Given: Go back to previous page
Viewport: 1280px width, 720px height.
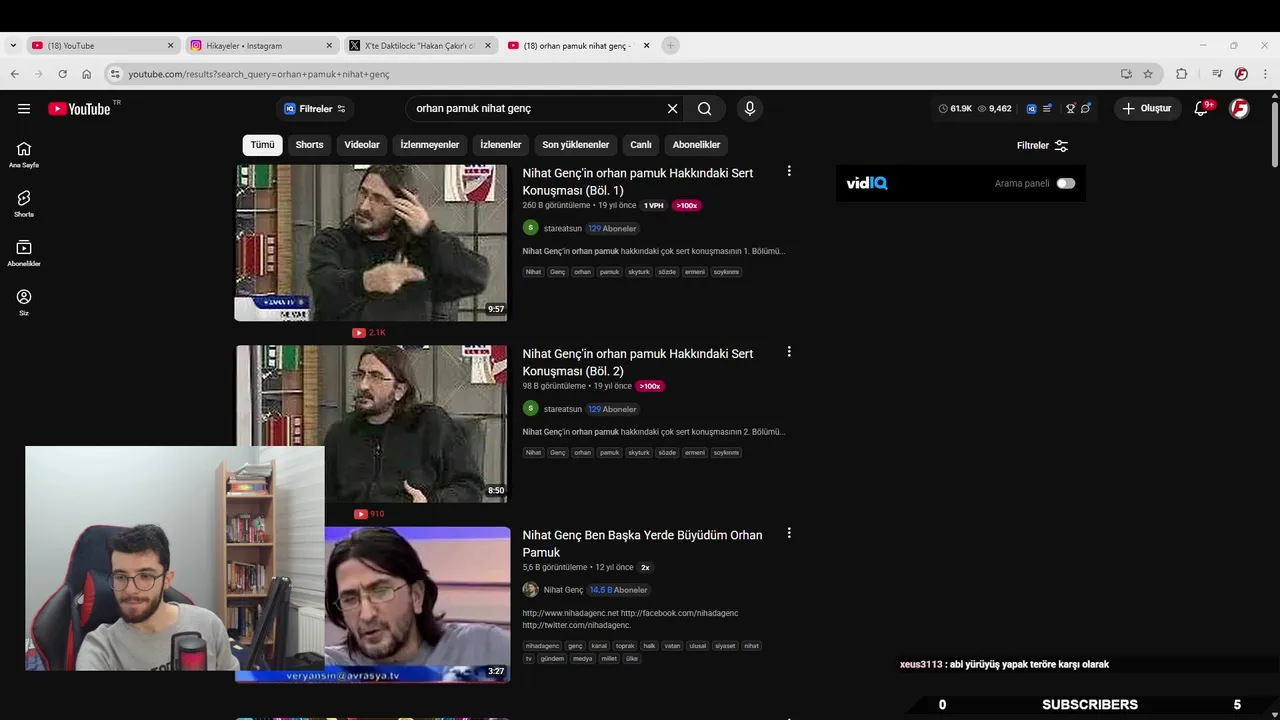Looking at the screenshot, I should [x=14, y=74].
